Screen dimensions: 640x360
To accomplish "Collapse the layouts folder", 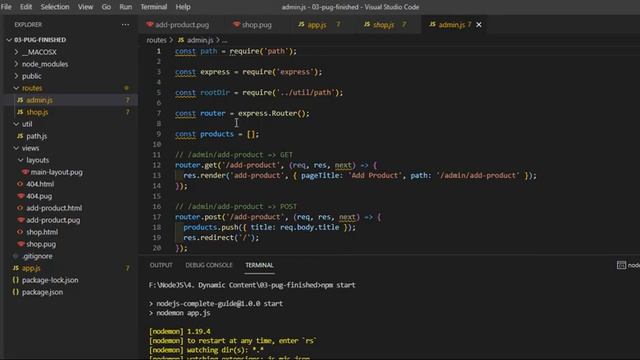I will pos(37,160).
